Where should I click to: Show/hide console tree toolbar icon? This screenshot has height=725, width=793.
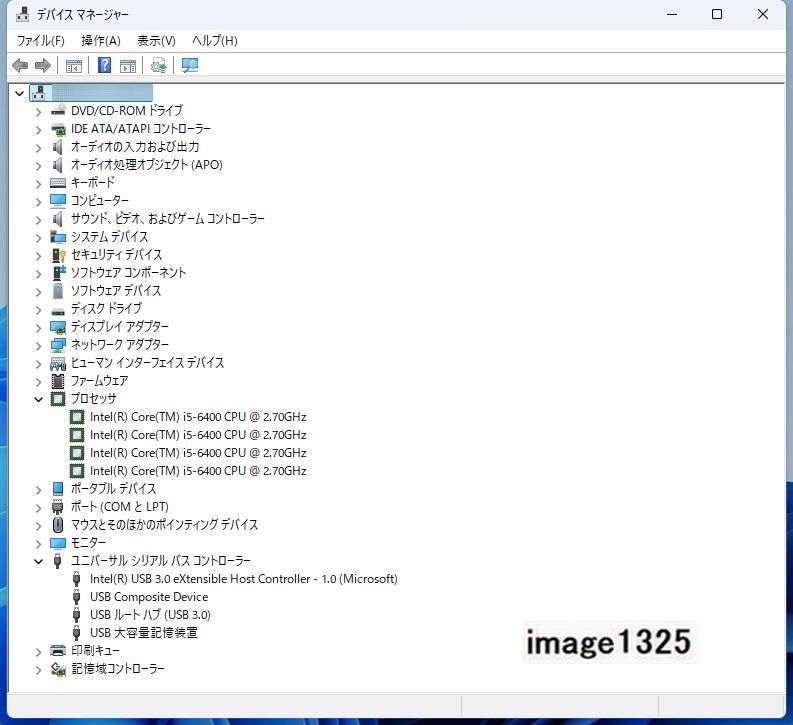(74, 66)
